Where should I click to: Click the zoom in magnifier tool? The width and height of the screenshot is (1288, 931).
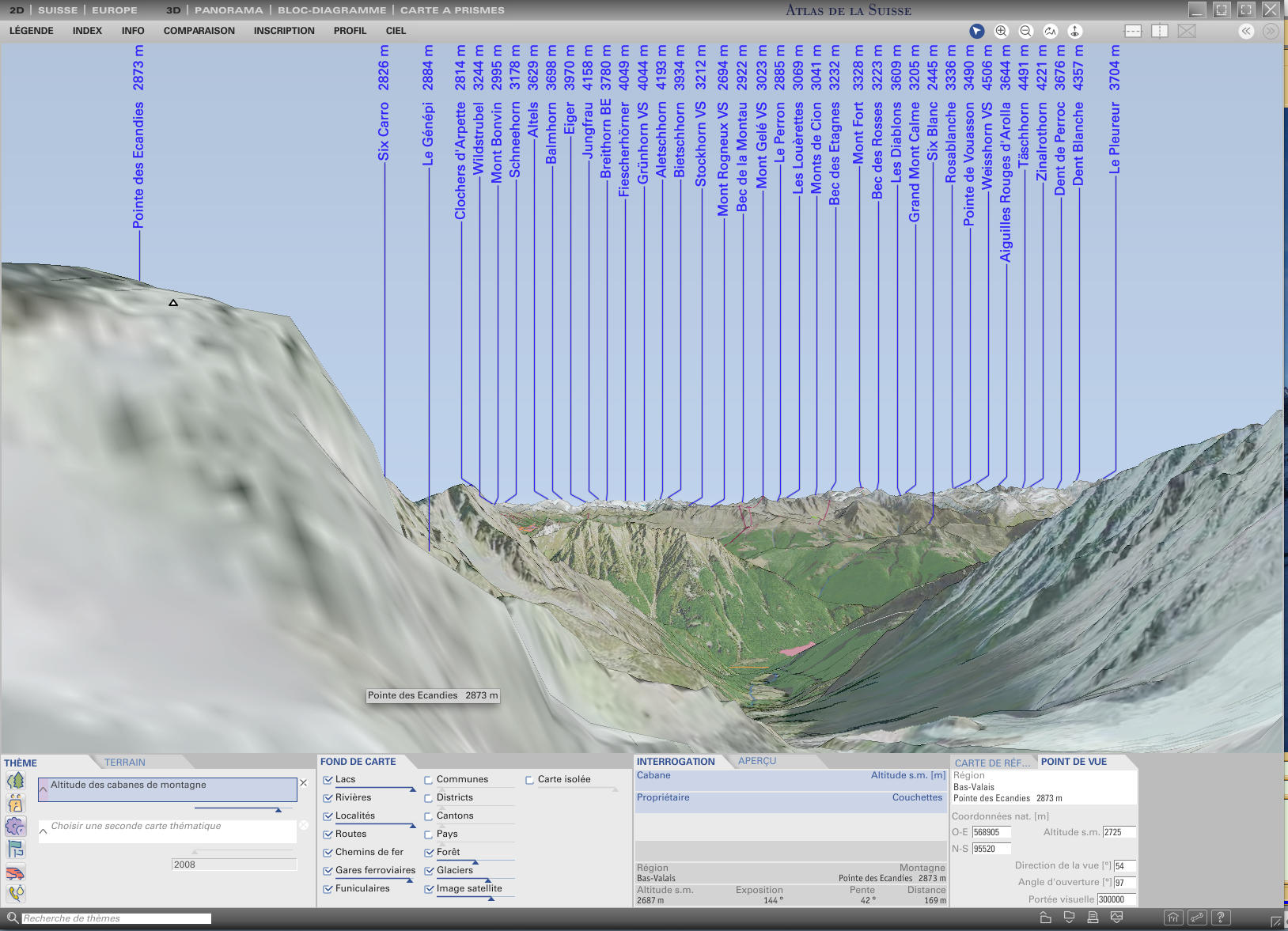coord(1001,31)
